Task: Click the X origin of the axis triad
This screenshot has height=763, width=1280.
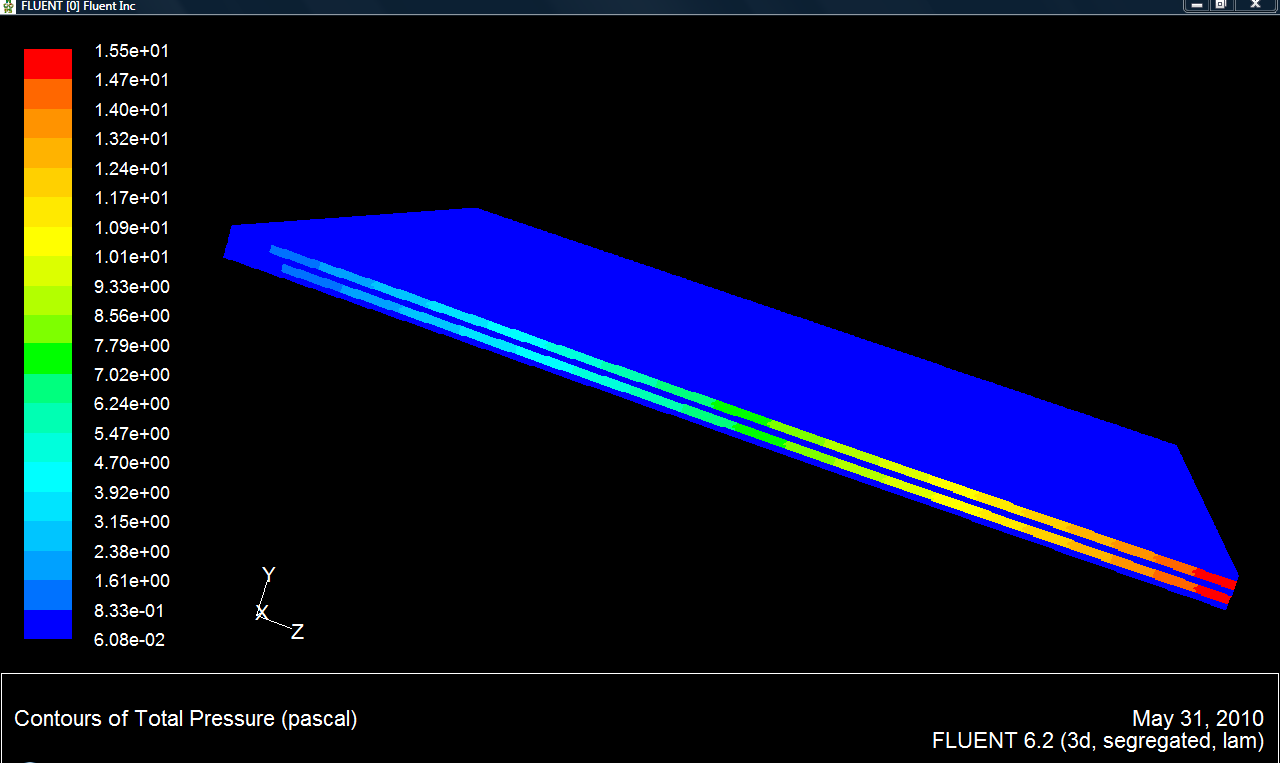Action: point(261,612)
